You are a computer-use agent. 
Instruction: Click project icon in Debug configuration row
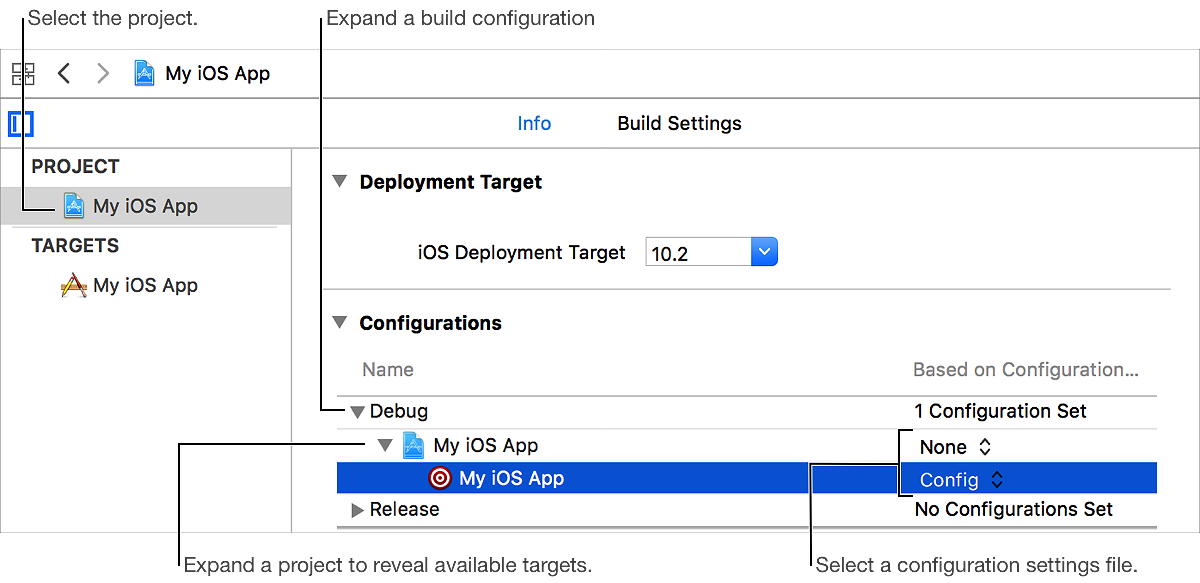[x=413, y=446]
